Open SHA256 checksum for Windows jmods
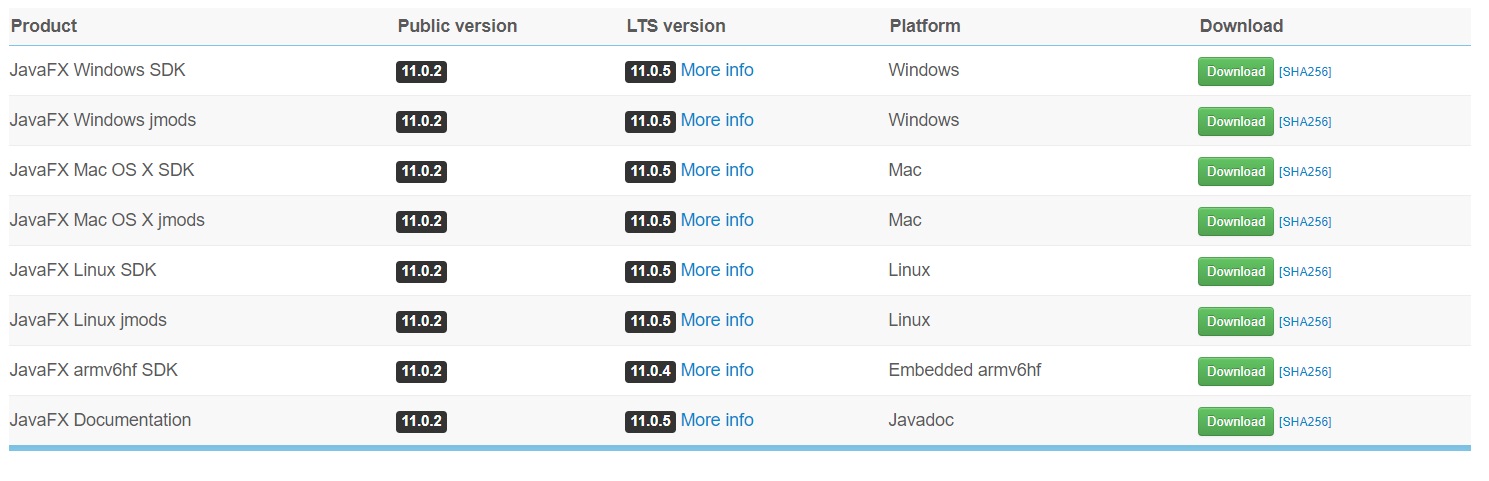This screenshot has height=481, width=1489. click(1305, 122)
